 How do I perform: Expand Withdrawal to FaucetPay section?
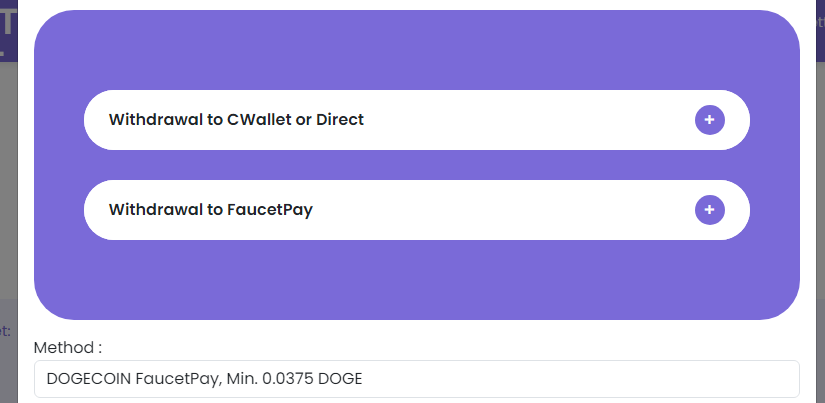coord(417,210)
